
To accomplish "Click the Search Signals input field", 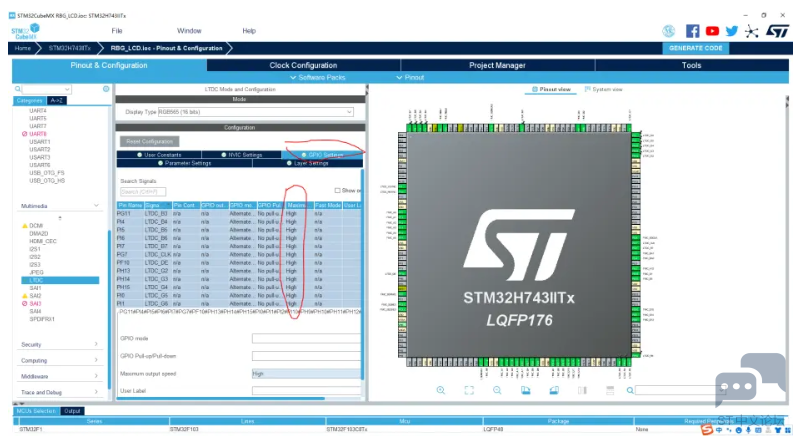I will pos(143,192).
